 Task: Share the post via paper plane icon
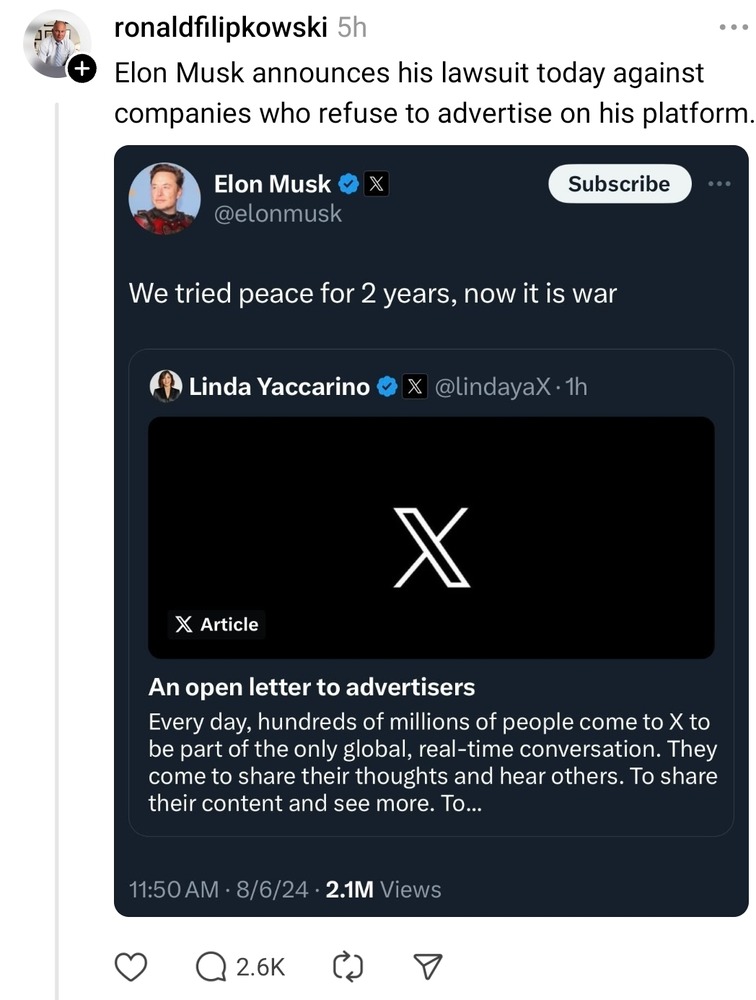pos(427,966)
